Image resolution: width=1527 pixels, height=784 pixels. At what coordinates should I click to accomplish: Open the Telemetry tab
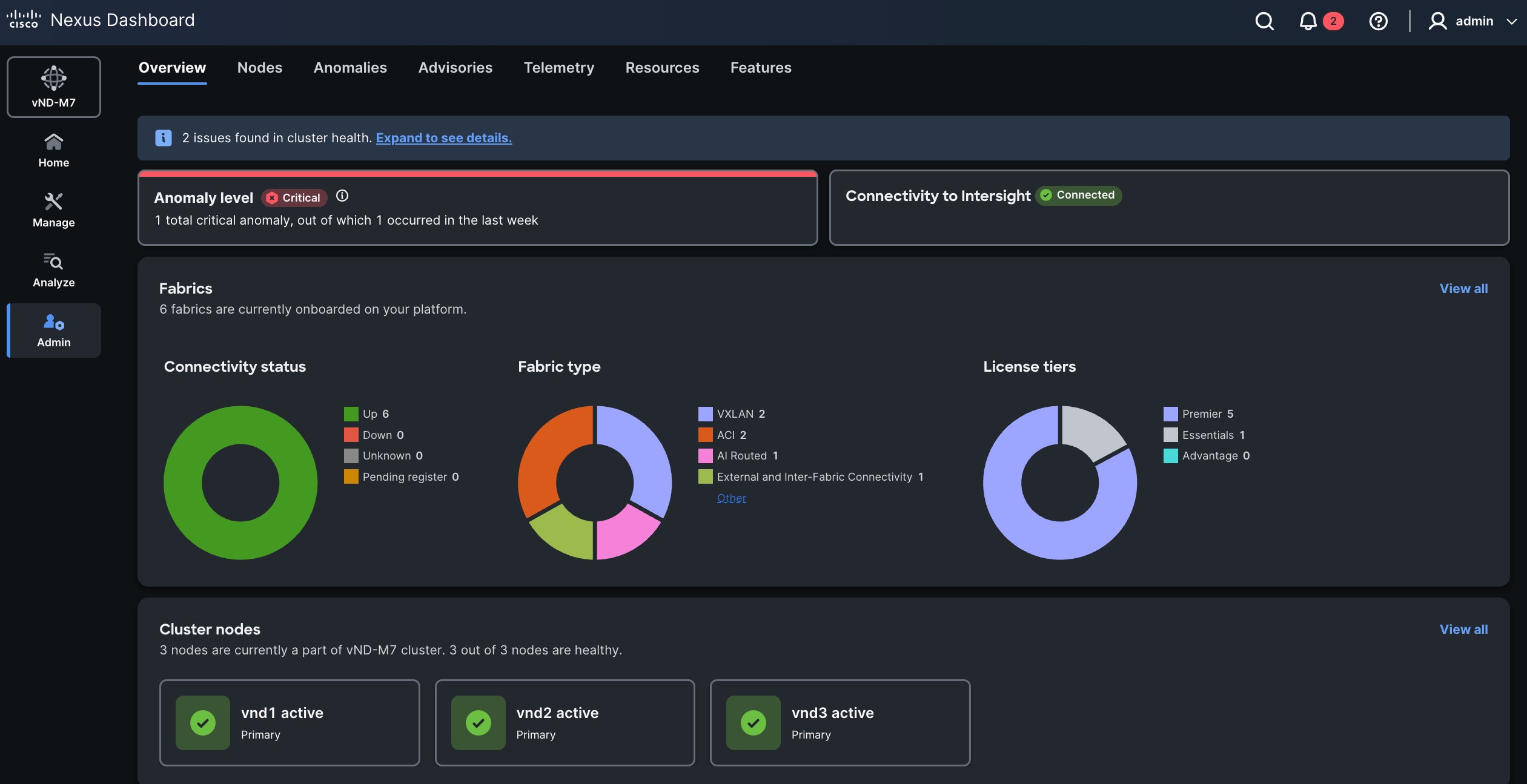click(x=559, y=68)
